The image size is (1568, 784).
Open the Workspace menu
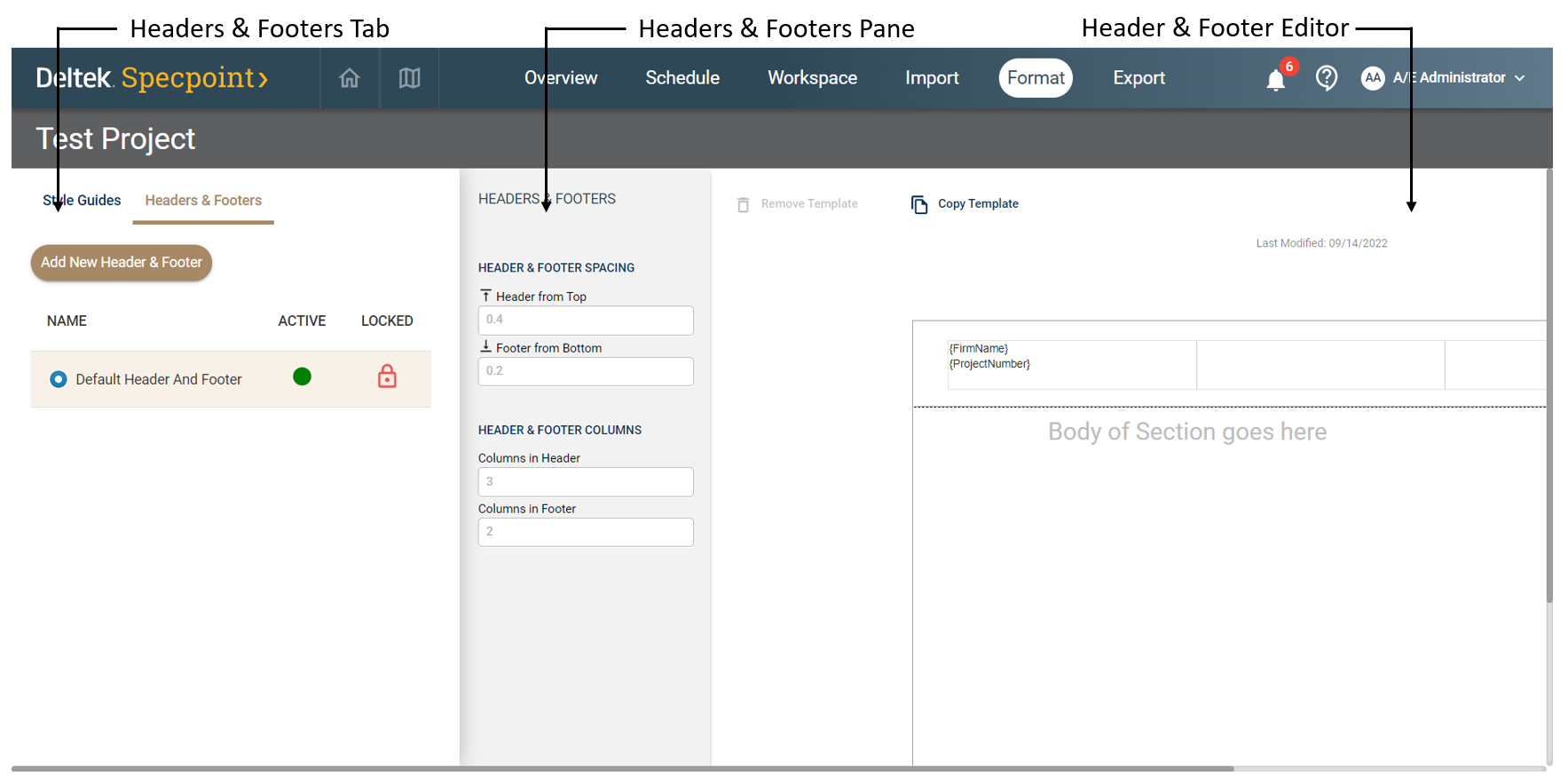tap(812, 78)
